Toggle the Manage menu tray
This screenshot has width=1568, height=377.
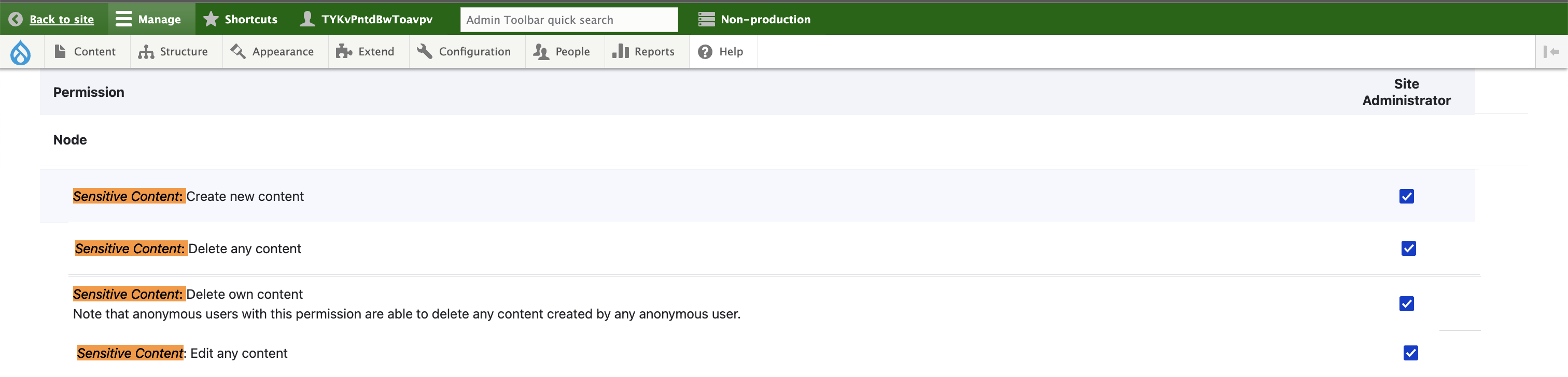tap(149, 20)
